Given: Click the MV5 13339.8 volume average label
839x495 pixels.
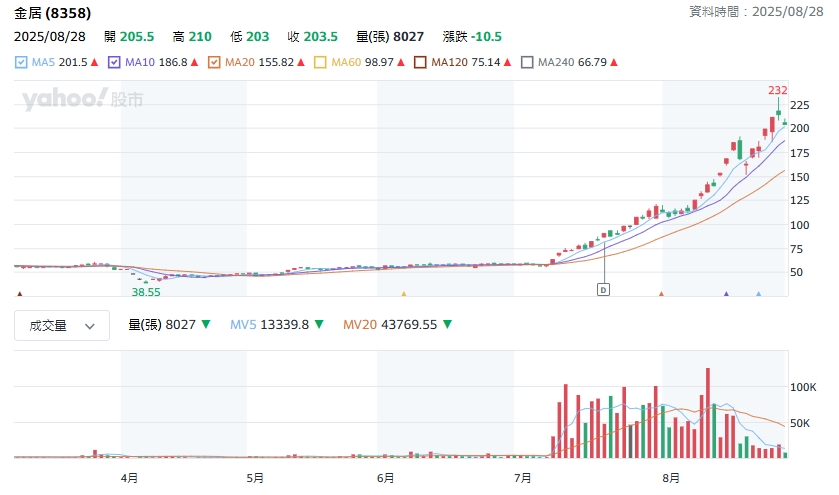Looking at the screenshot, I should click(x=276, y=324).
